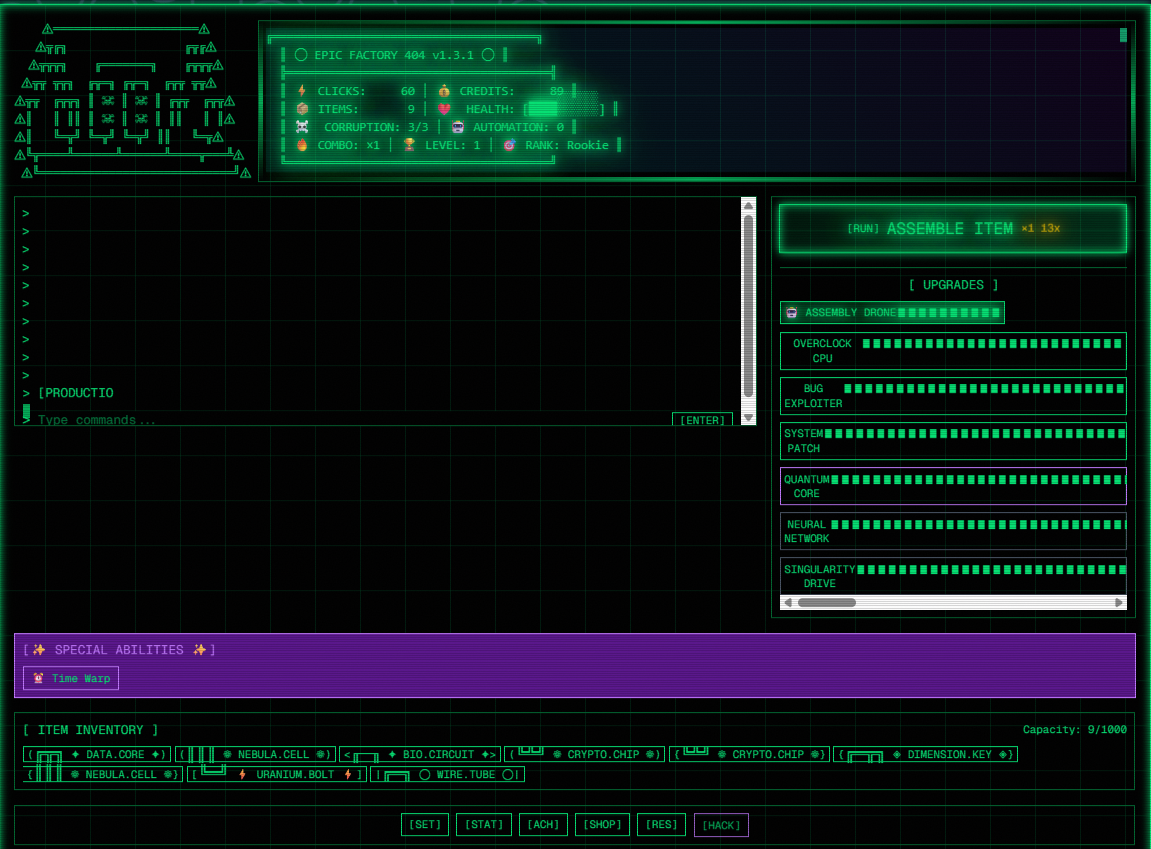Click the target icon beside RANK
1151x849 pixels.
(509, 145)
